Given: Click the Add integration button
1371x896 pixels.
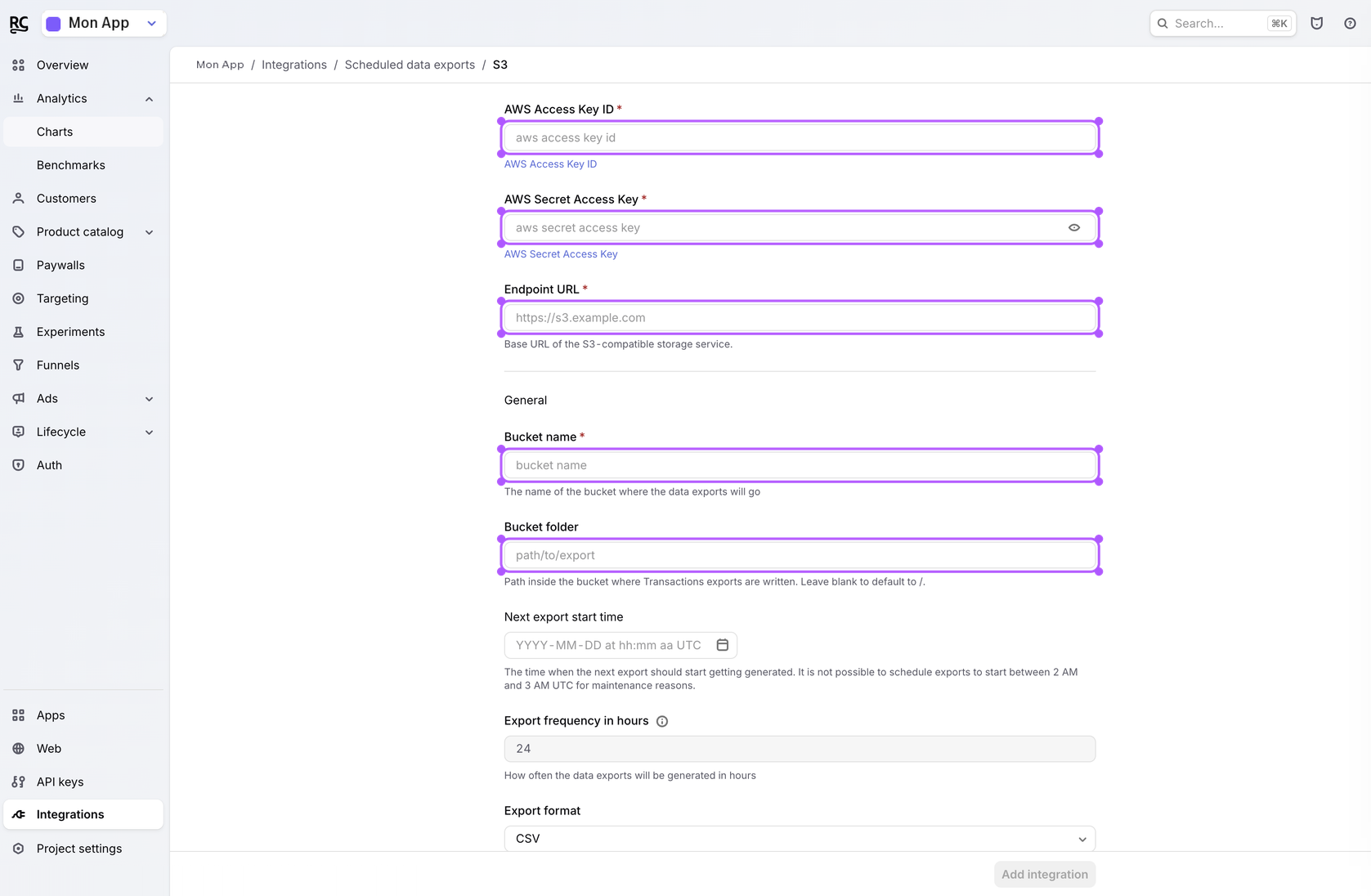Looking at the screenshot, I should pos(1045,875).
